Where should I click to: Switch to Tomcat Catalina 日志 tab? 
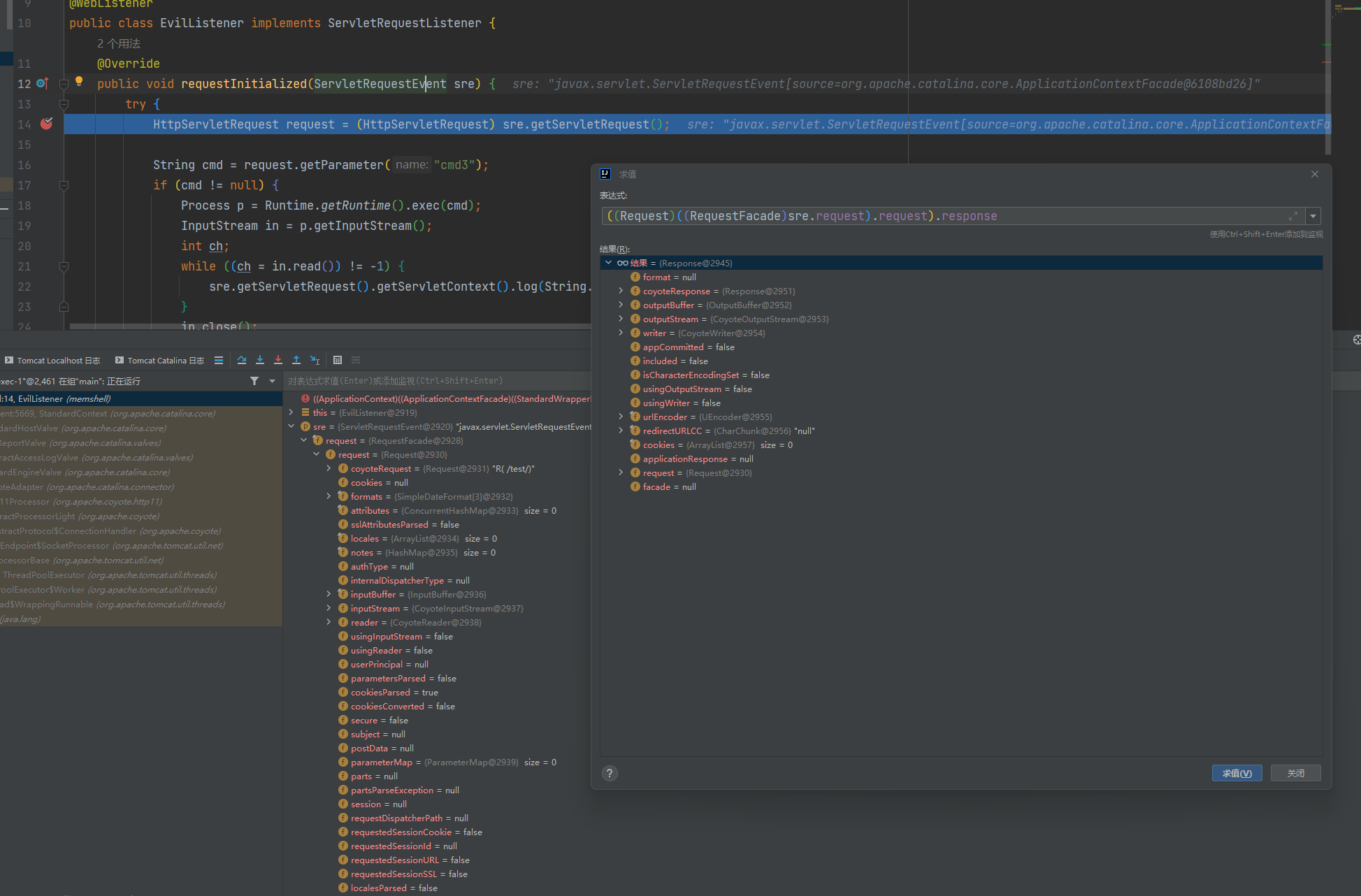pos(159,361)
